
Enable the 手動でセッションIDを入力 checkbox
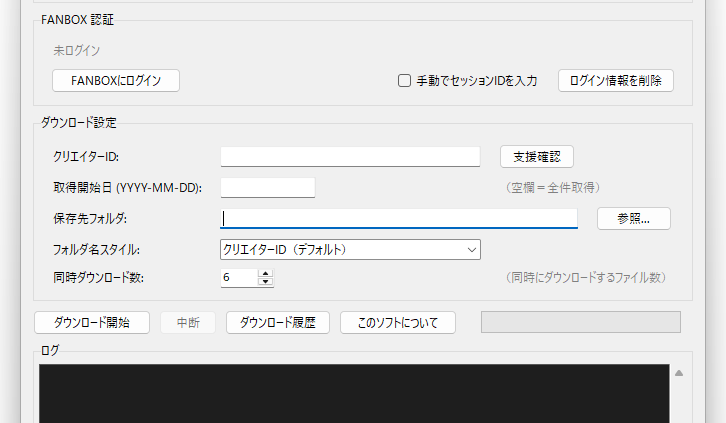405,81
